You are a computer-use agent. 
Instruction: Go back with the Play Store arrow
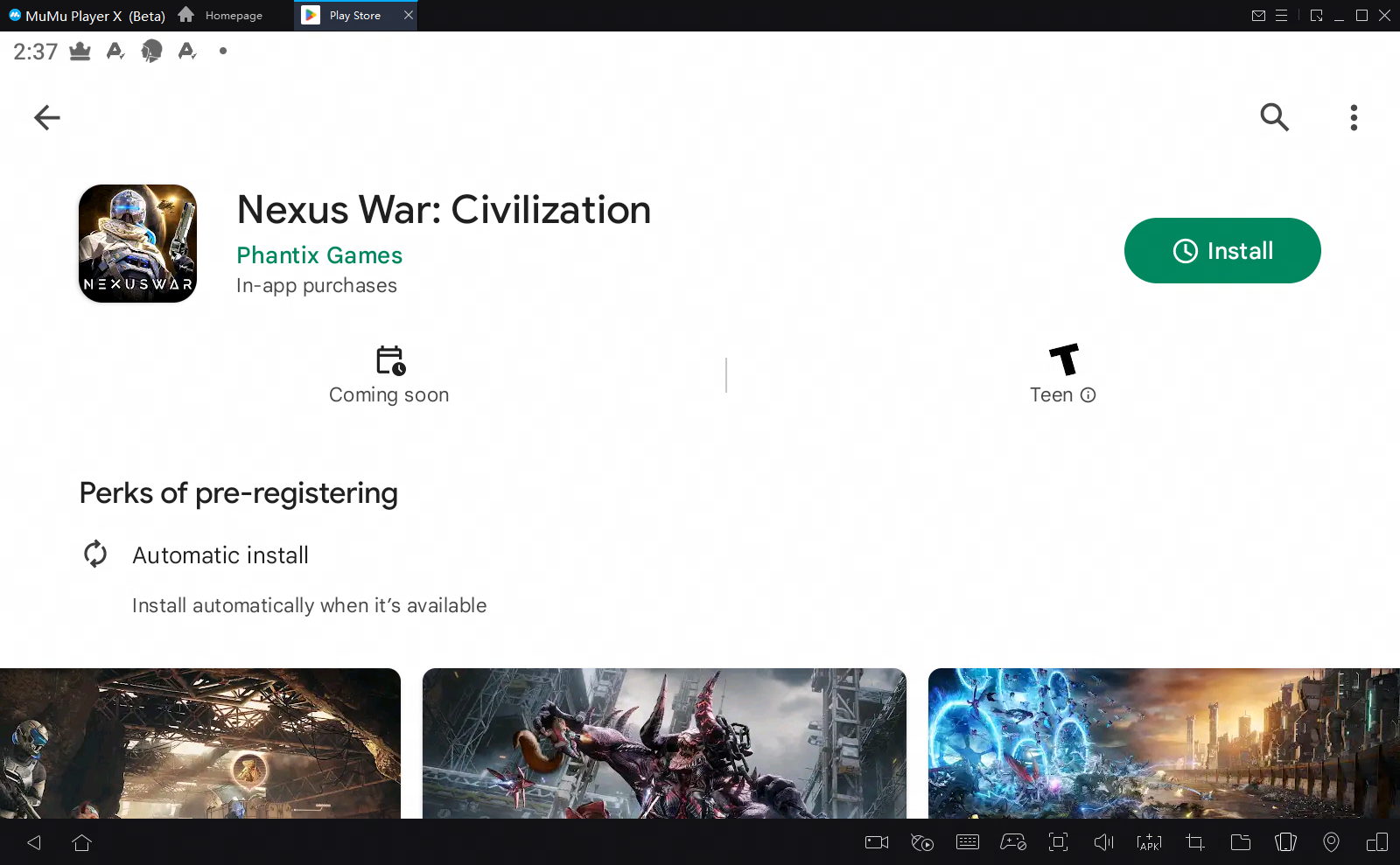[47, 117]
